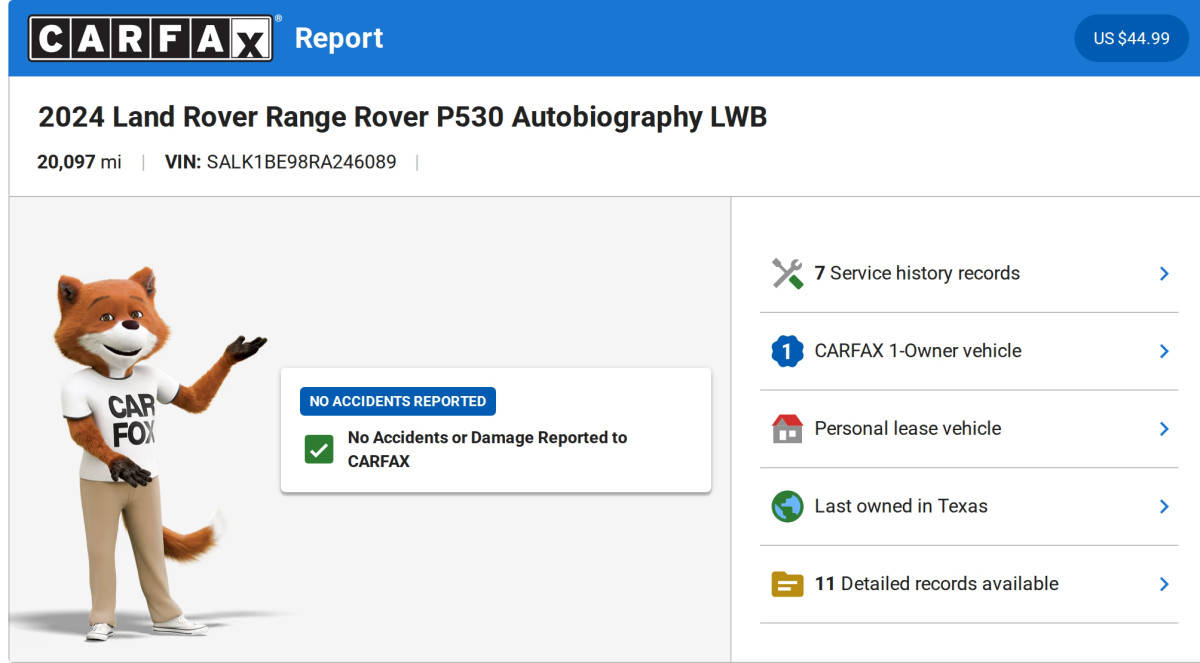Viewport: 1200px width, 663px height.
Task: Click the CARFAX logo in header
Action: pyautogui.click(x=150, y=39)
